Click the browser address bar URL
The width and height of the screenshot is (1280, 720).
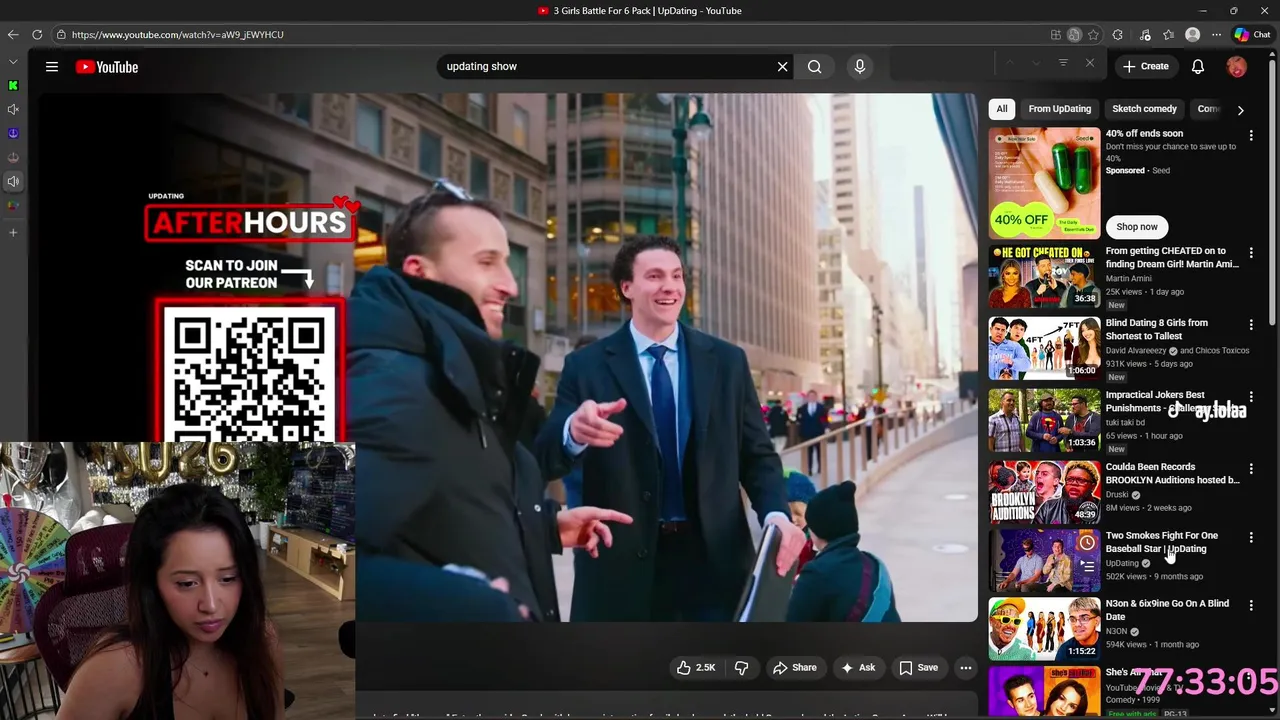tap(178, 35)
